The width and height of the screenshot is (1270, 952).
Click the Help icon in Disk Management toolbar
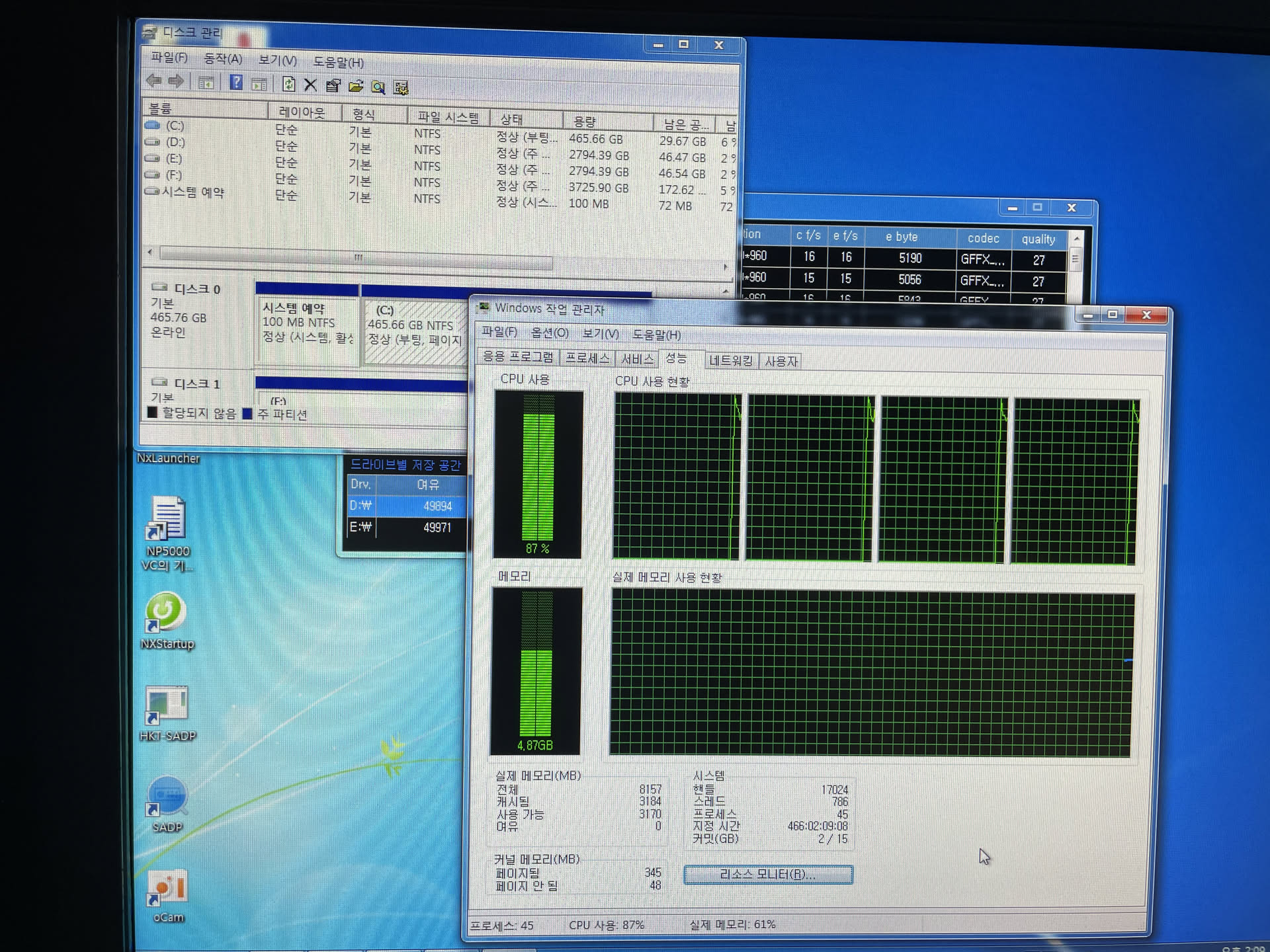[235, 83]
